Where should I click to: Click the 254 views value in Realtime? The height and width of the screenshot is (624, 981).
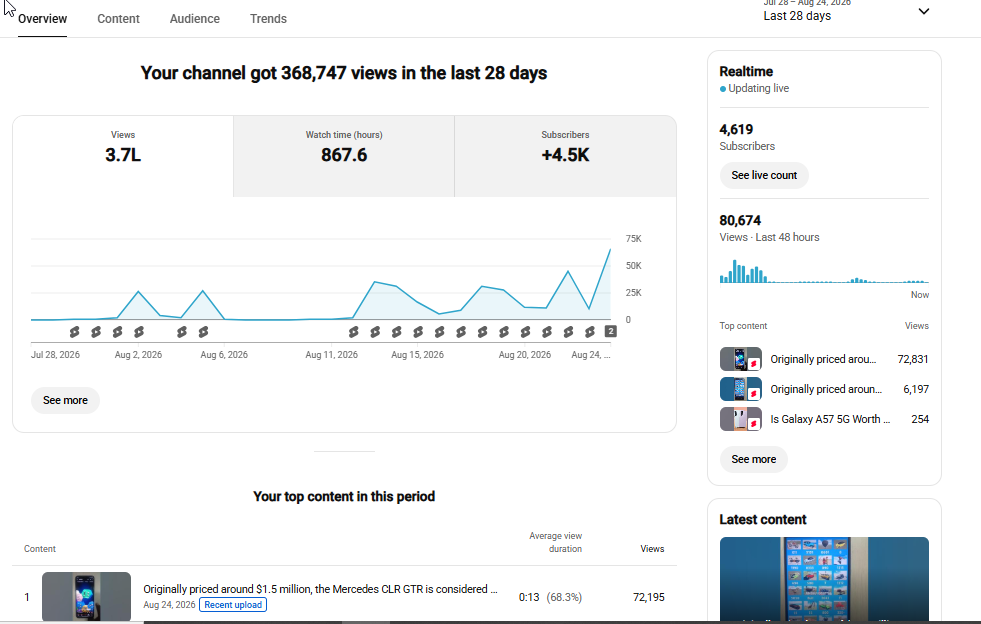click(920, 419)
